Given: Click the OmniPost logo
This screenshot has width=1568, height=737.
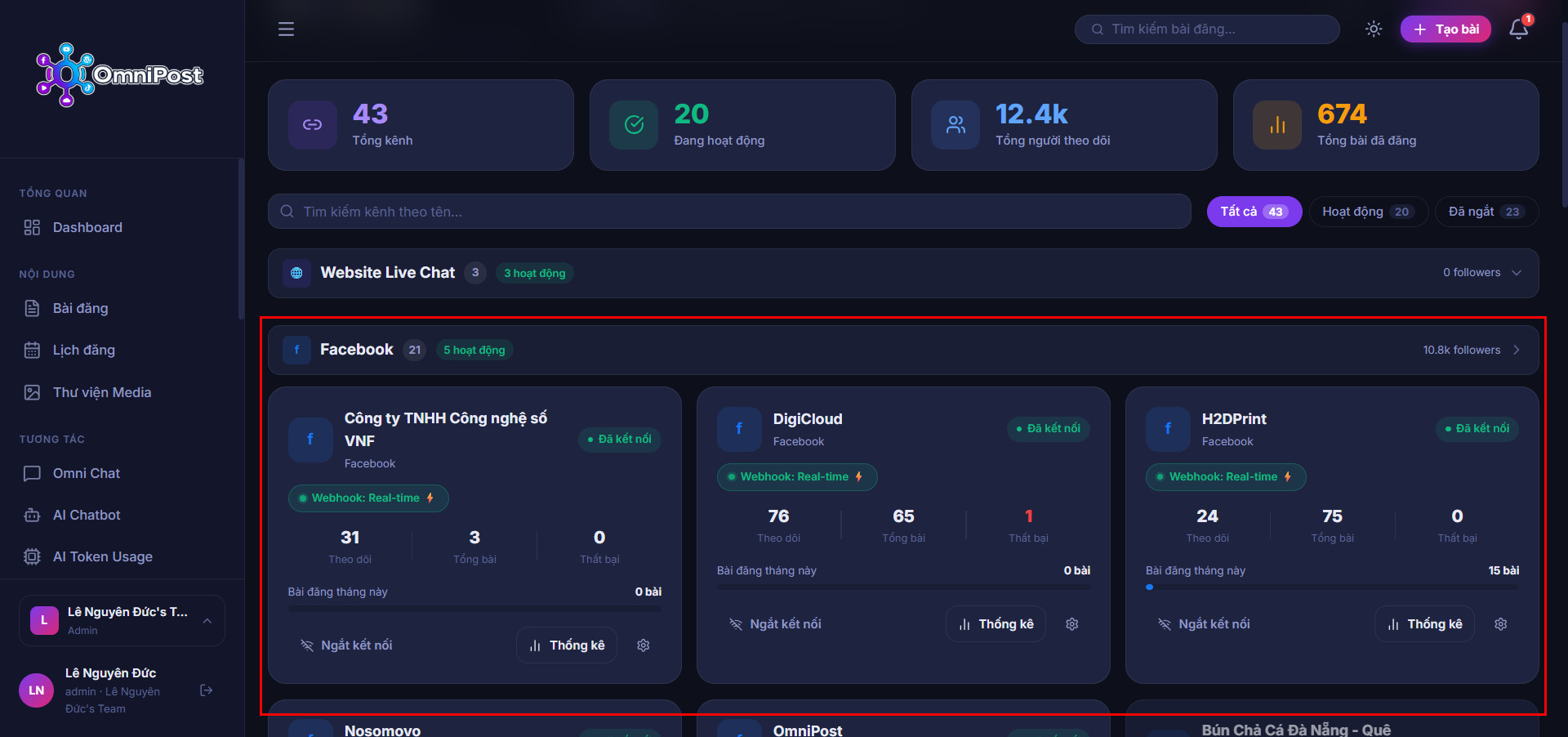Looking at the screenshot, I should pos(120,74).
